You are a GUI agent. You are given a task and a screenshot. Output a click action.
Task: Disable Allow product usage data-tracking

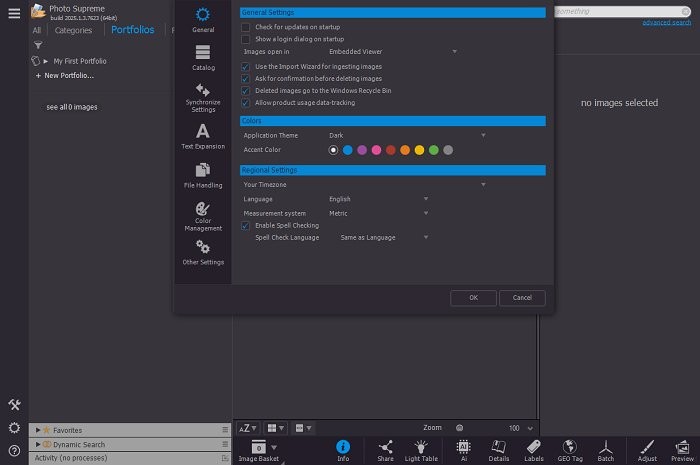pyautogui.click(x=246, y=102)
